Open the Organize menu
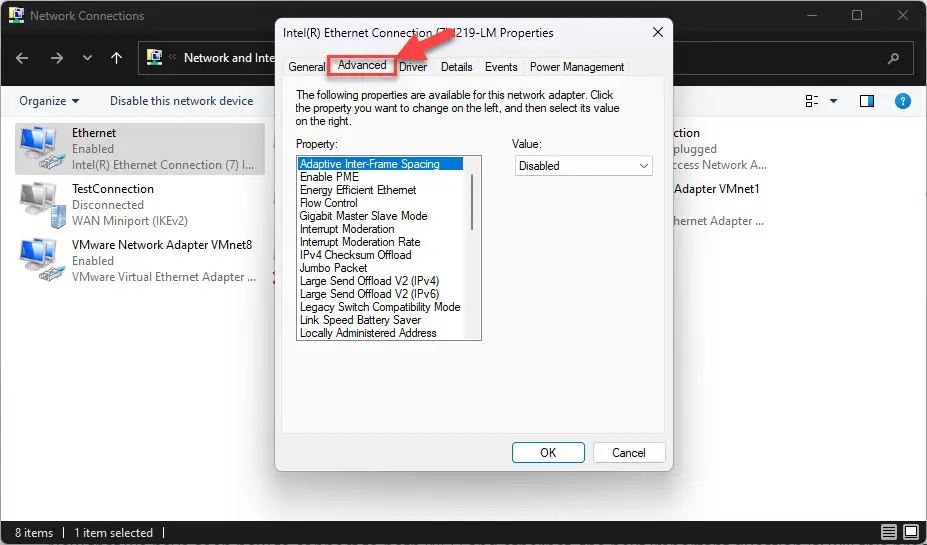 [x=49, y=101]
